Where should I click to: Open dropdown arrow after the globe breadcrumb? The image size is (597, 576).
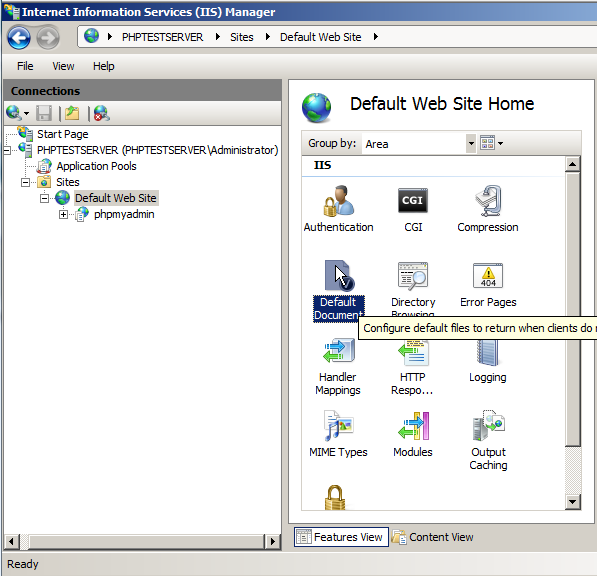(110, 37)
